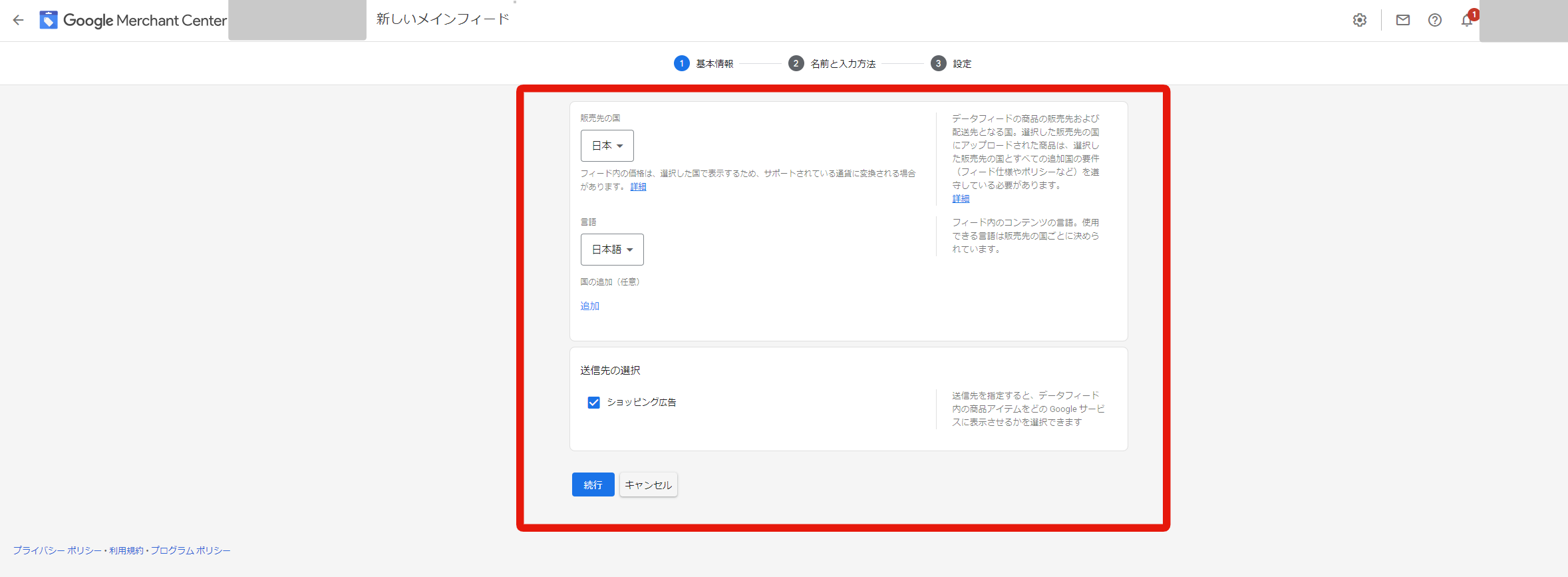Open the 言語 dropdown showing 日本語

(612, 250)
